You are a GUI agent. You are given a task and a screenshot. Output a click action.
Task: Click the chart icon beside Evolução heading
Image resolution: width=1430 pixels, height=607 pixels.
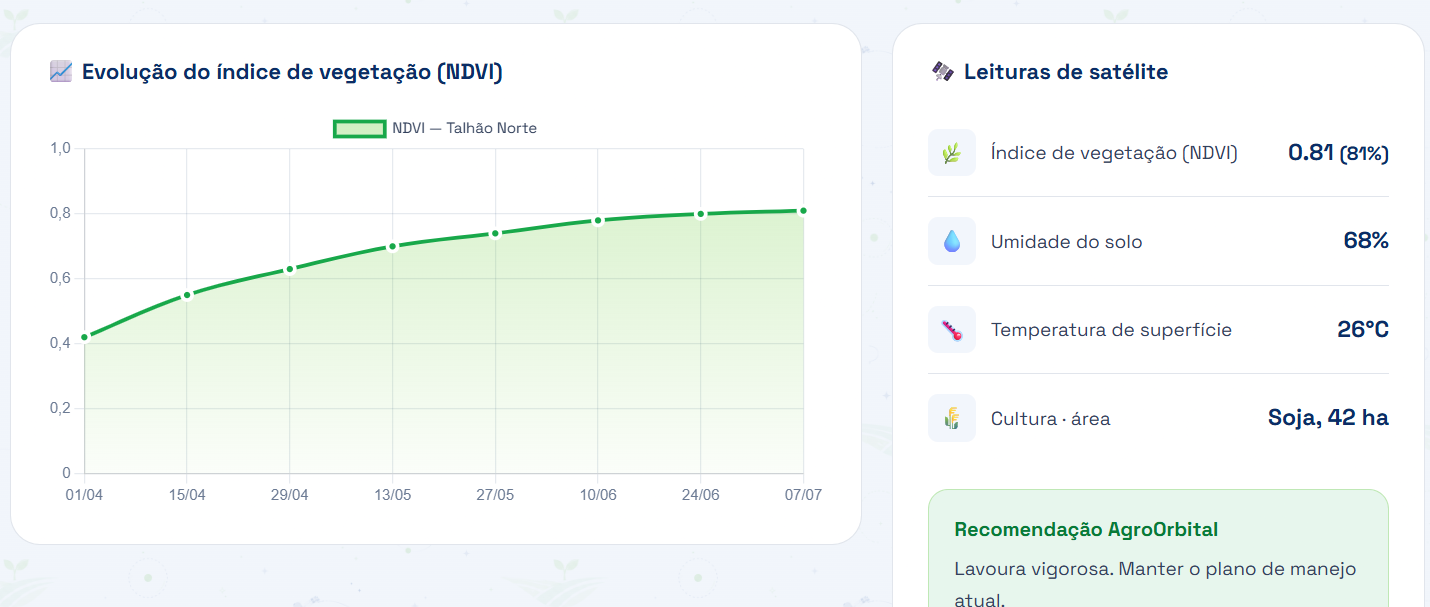click(x=60, y=72)
